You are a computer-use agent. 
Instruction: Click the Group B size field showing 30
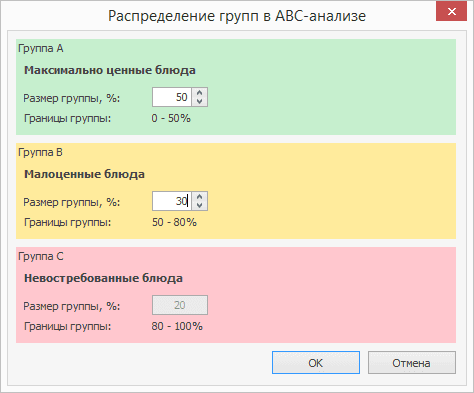[172, 201]
